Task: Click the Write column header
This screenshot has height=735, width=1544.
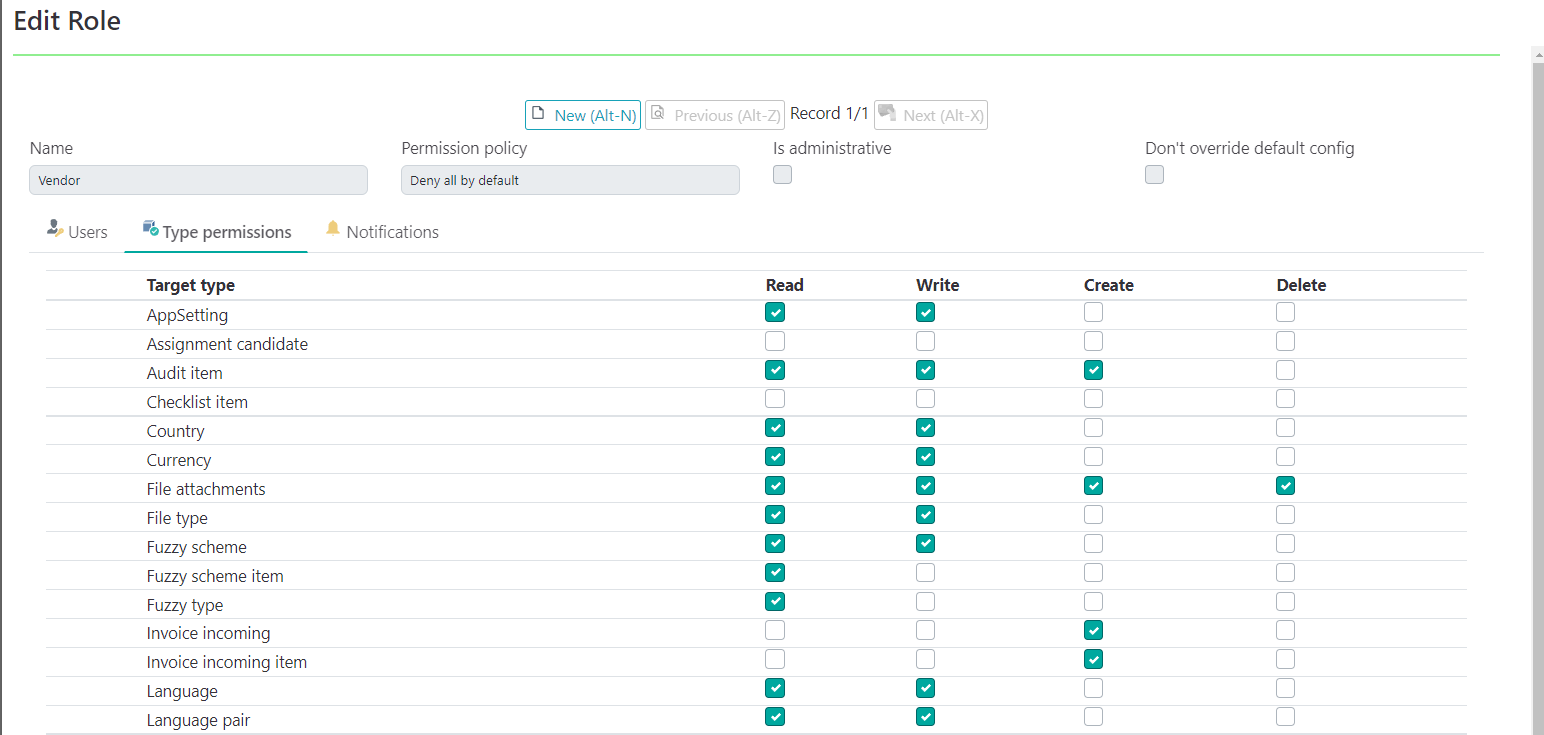Action: tap(938, 285)
